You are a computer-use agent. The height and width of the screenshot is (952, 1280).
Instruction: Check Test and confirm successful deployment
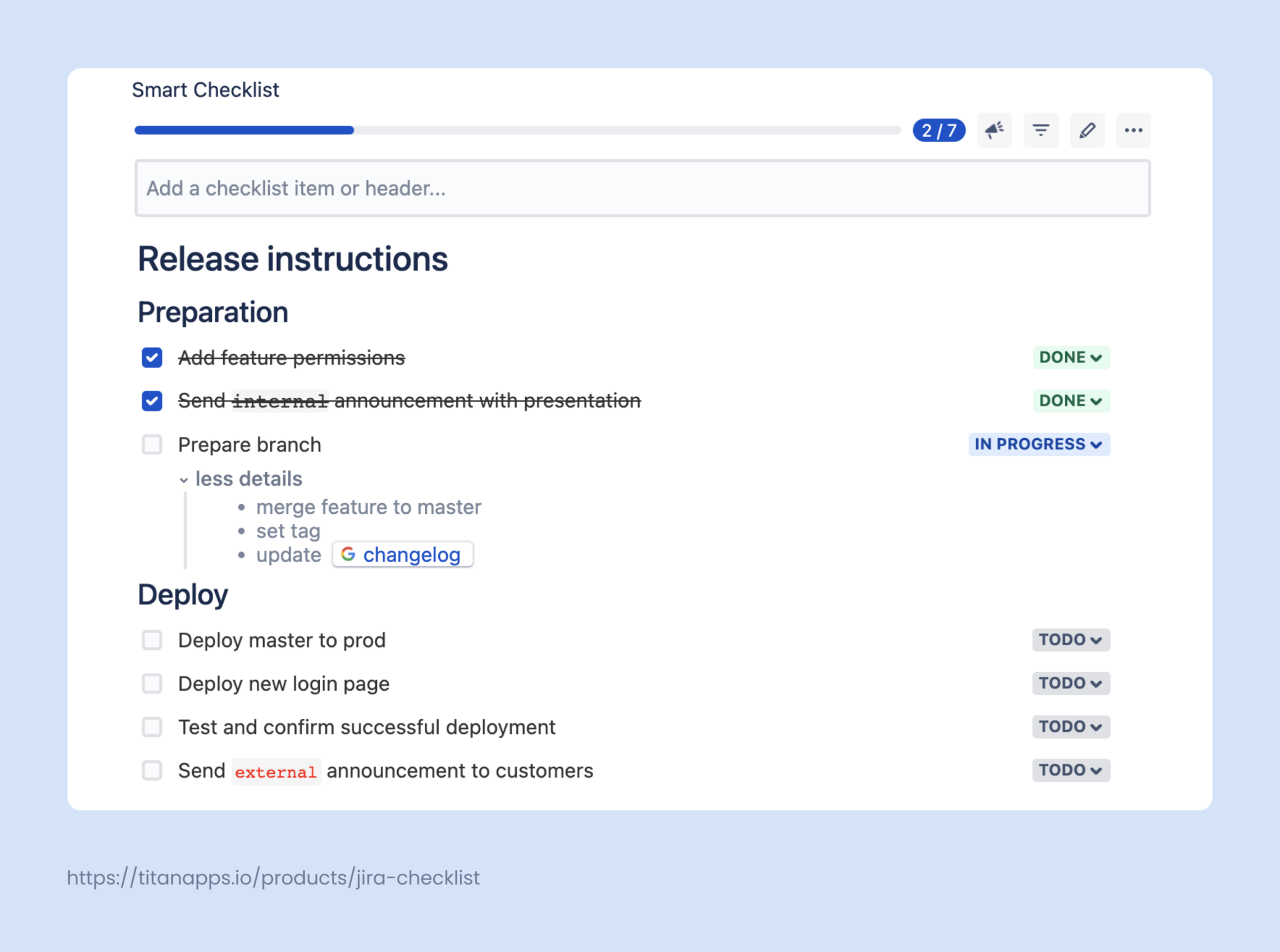pos(152,727)
